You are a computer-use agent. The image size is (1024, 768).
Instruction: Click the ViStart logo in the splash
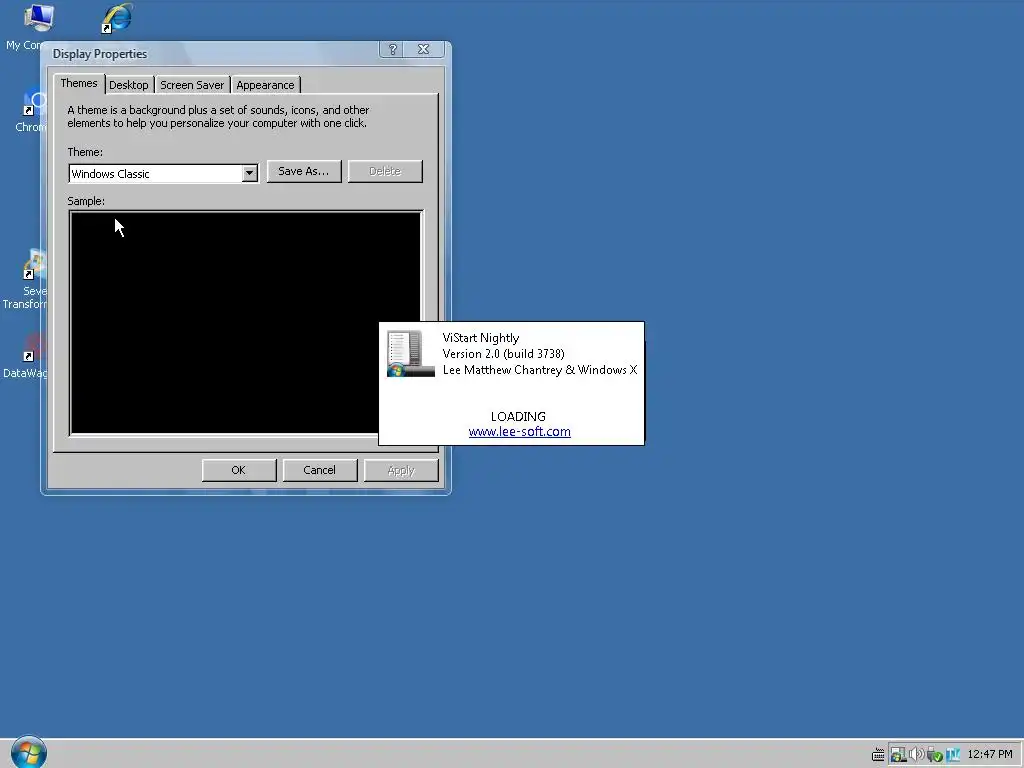pos(410,353)
